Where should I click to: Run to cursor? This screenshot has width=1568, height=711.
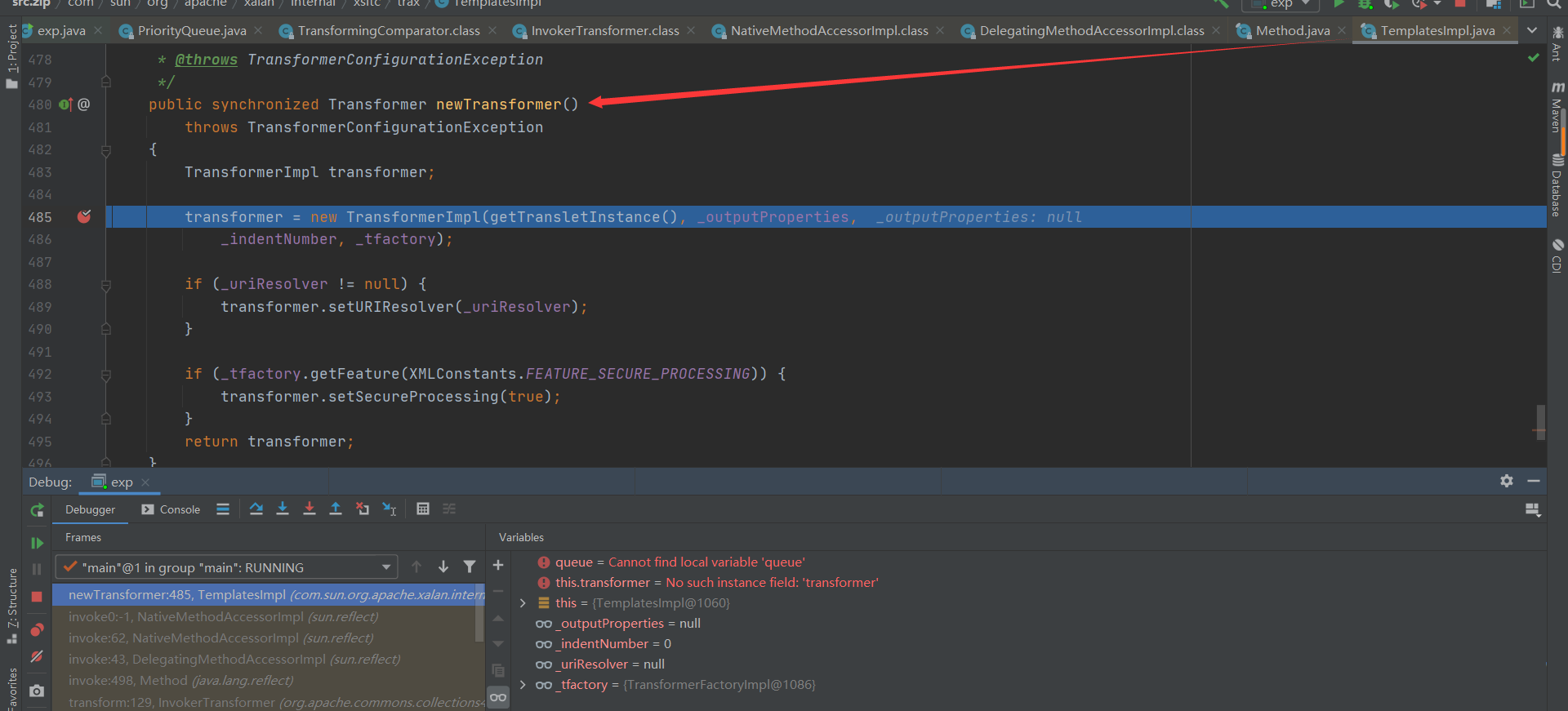point(390,509)
